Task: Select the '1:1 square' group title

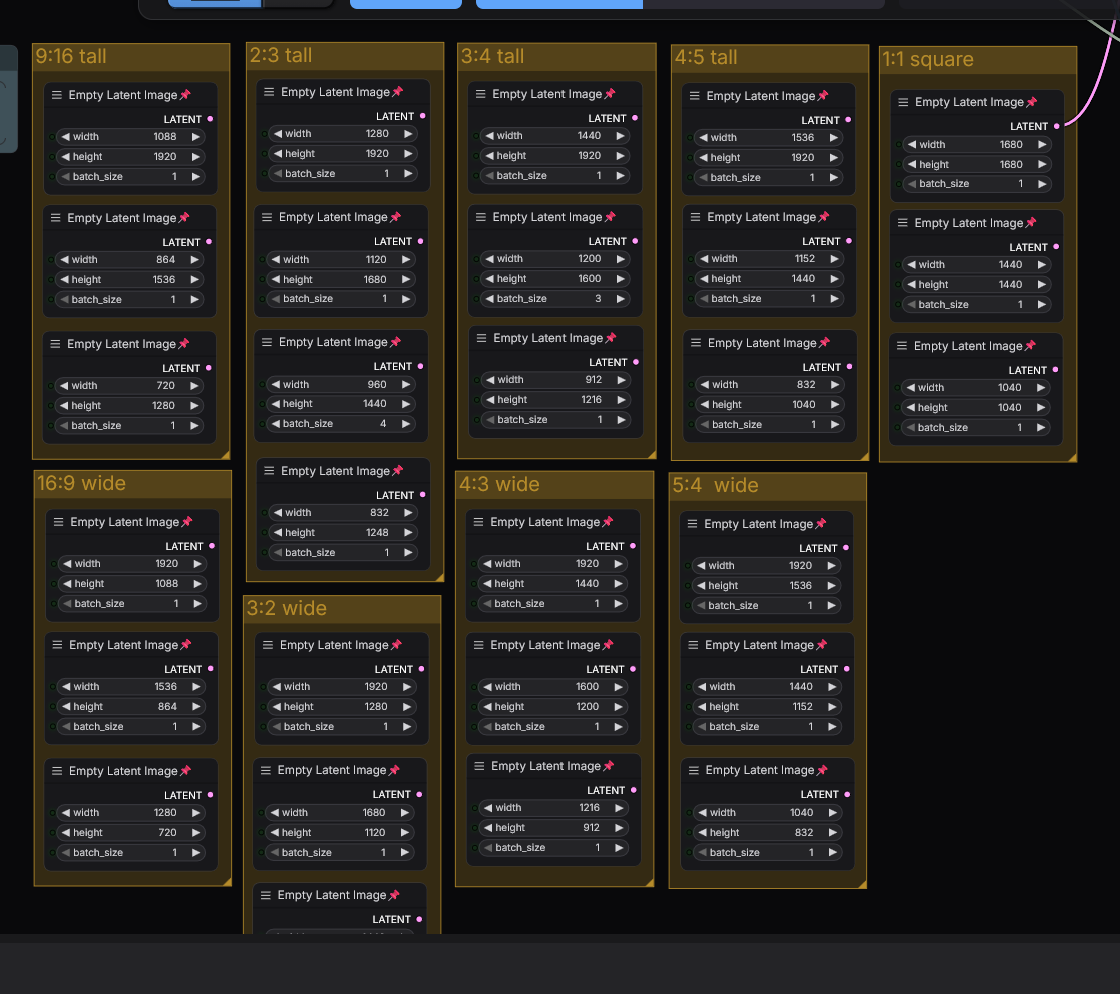Action: pyautogui.click(x=928, y=59)
